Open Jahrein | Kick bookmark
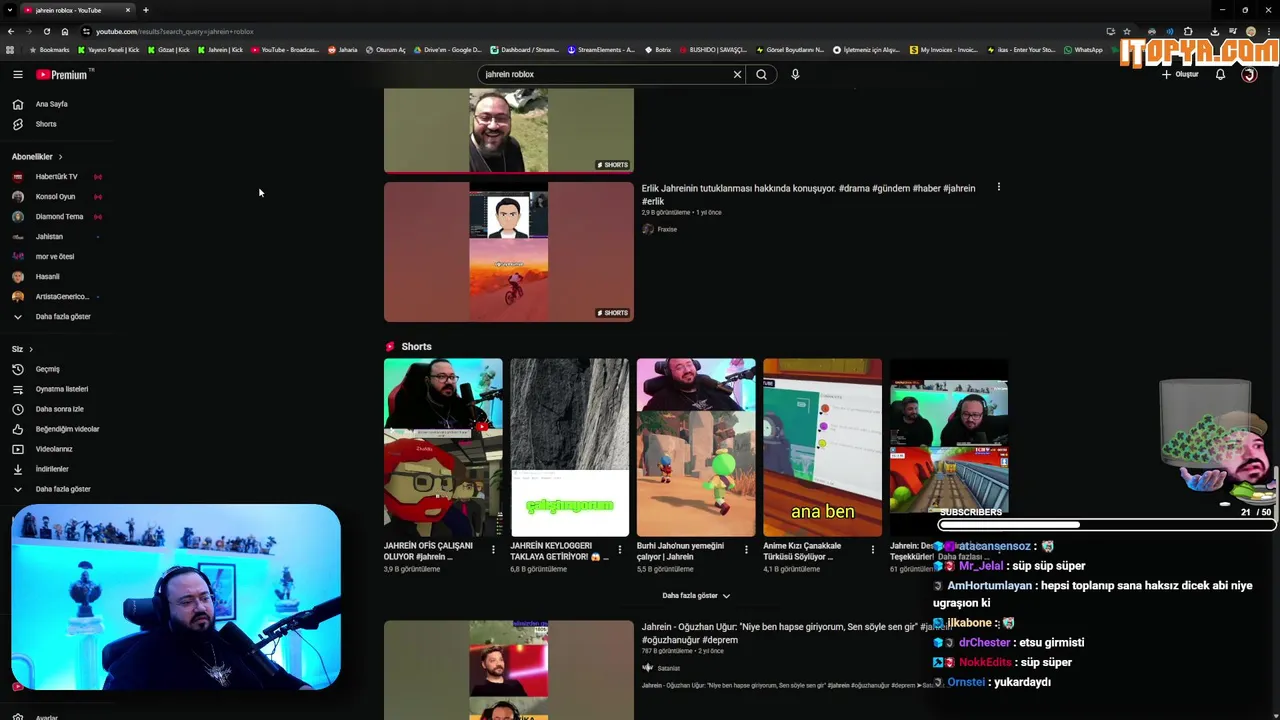The height and width of the screenshot is (720, 1280). (x=220, y=50)
